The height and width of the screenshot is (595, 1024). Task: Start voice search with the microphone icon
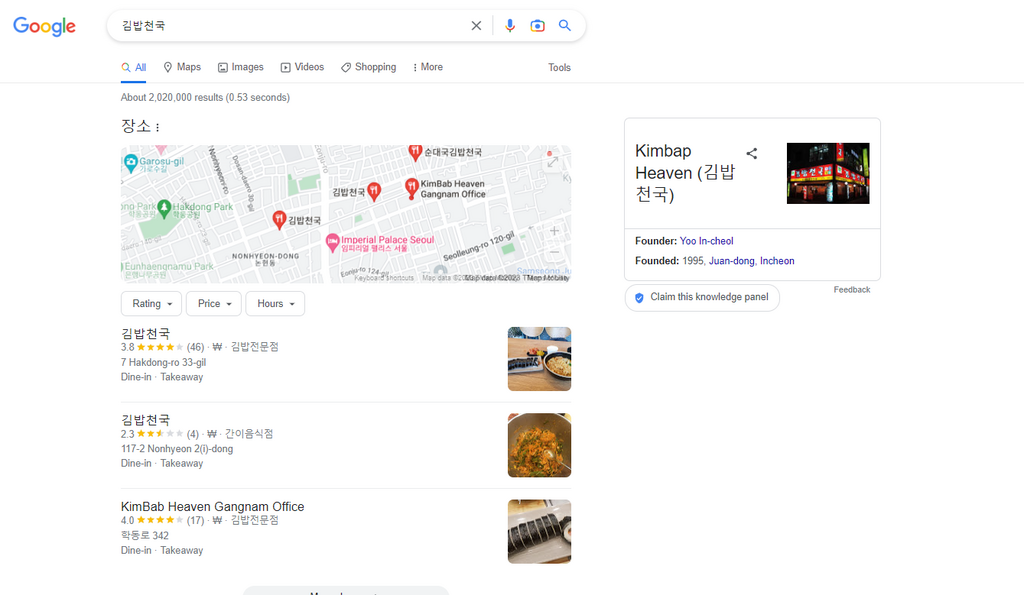coord(510,25)
